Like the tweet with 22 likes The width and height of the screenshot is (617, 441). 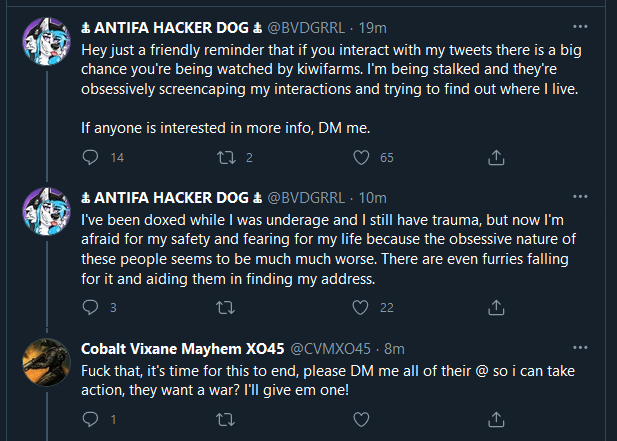click(360, 307)
